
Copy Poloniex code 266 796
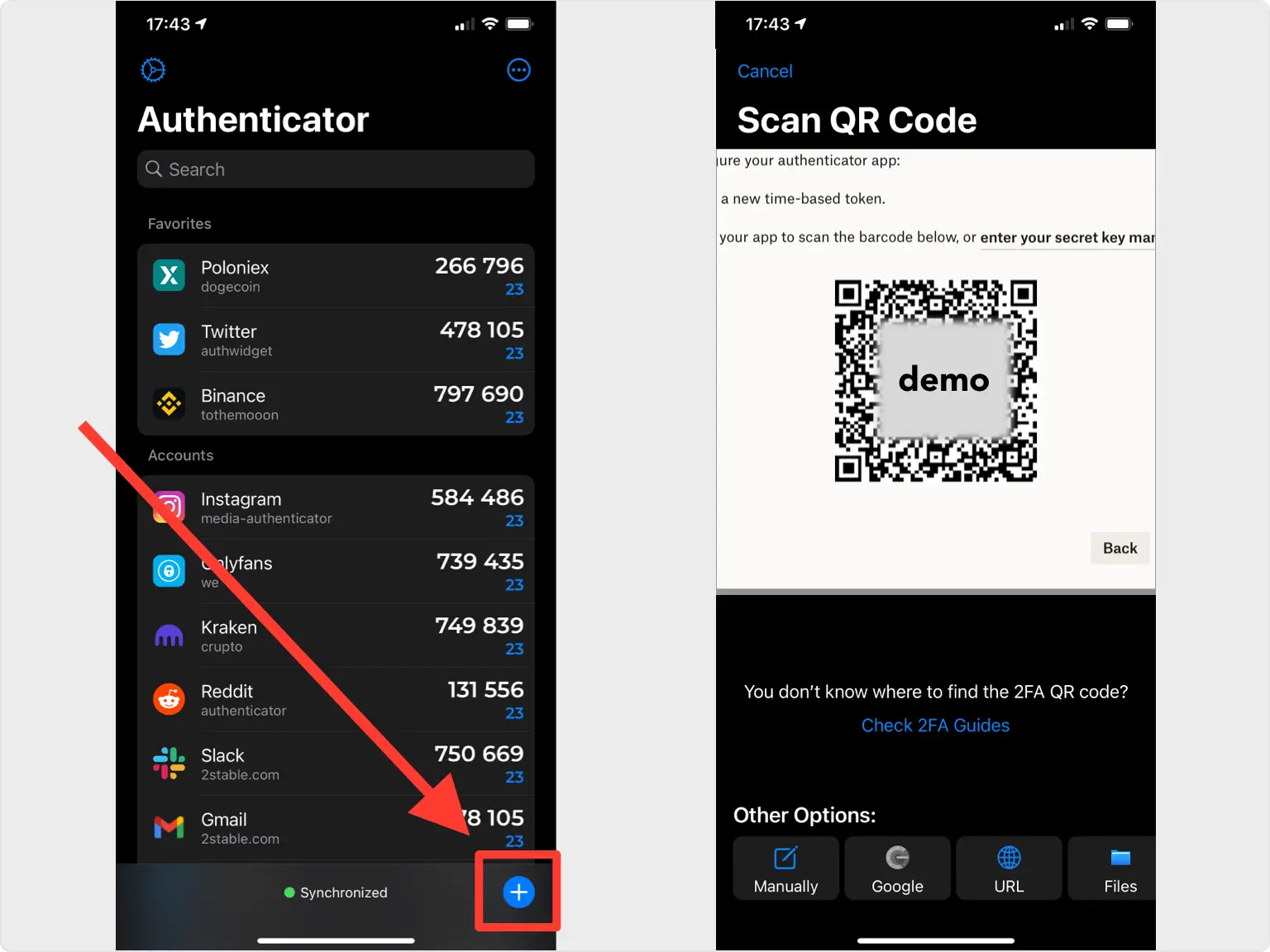tap(480, 266)
